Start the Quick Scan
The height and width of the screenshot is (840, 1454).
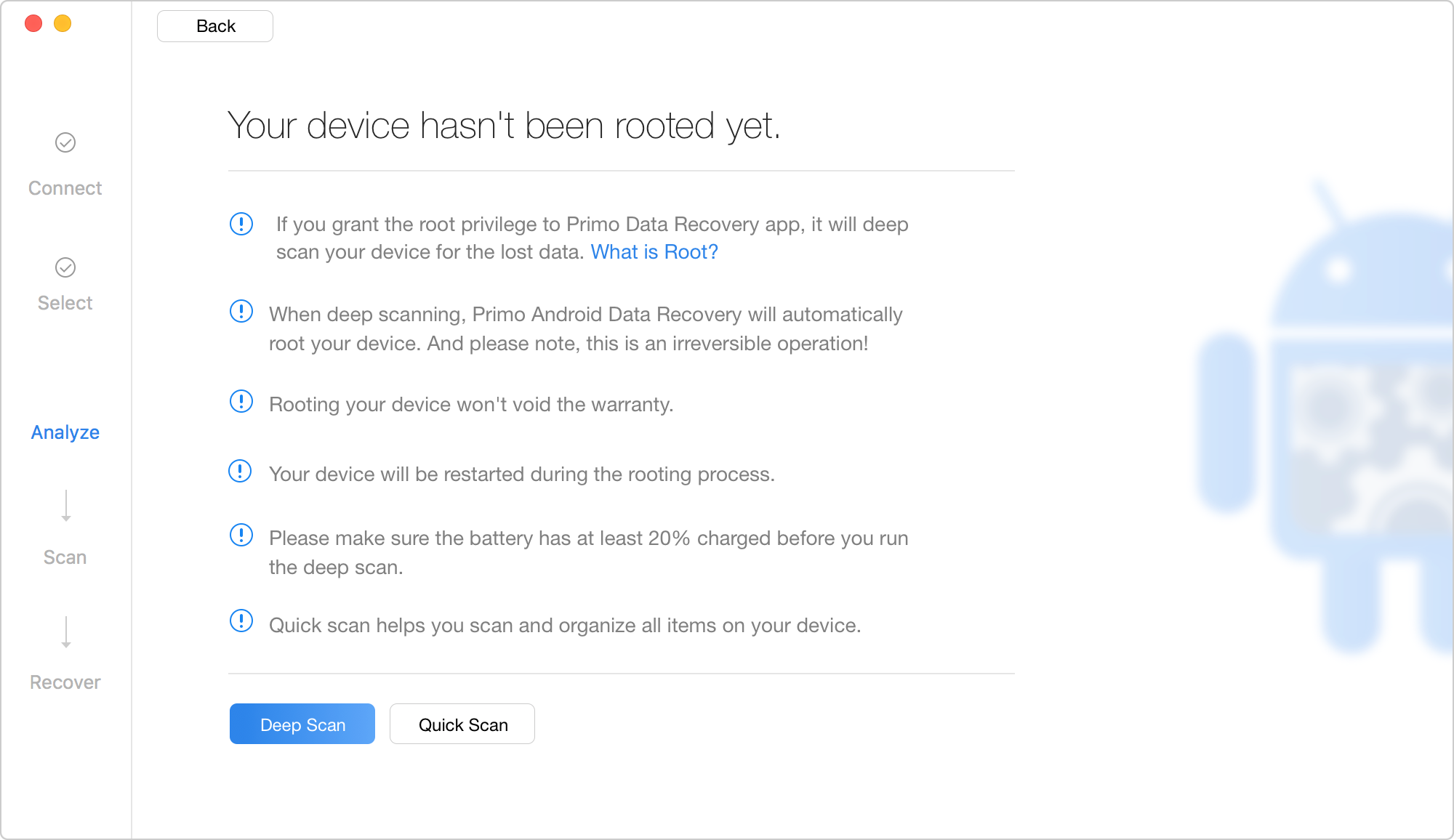tap(462, 724)
